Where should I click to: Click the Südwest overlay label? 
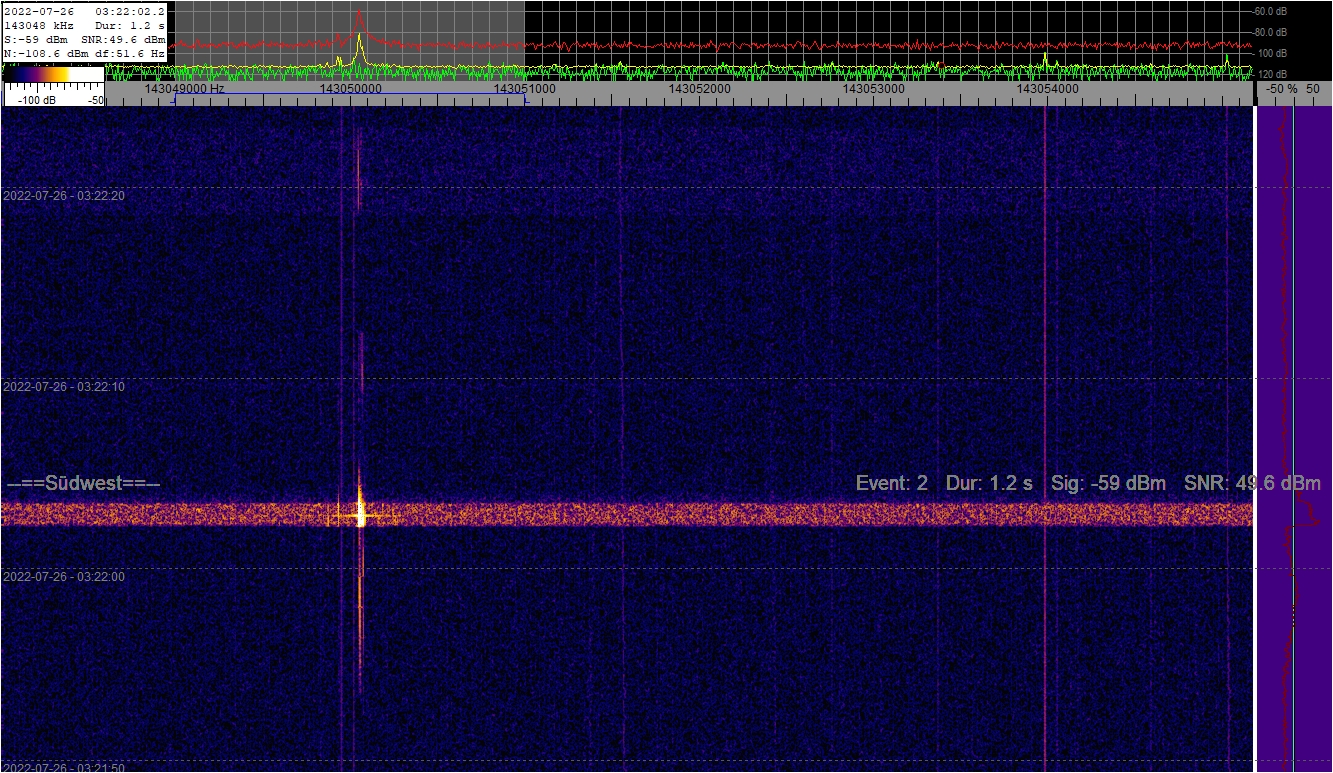point(84,484)
